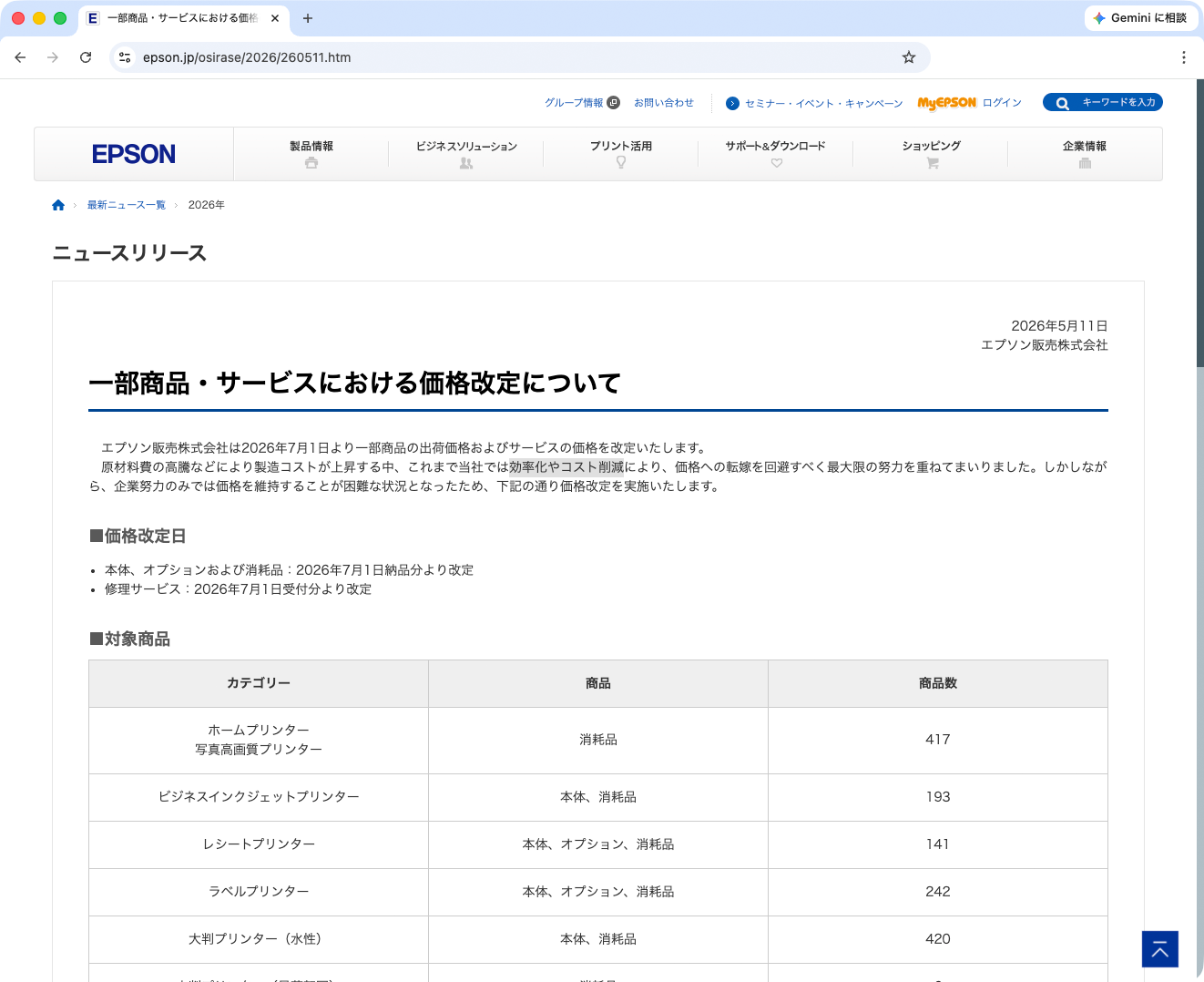Open the 製品情報 menu
This screenshot has height=982, width=1204.
pyautogui.click(x=311, y=154)
